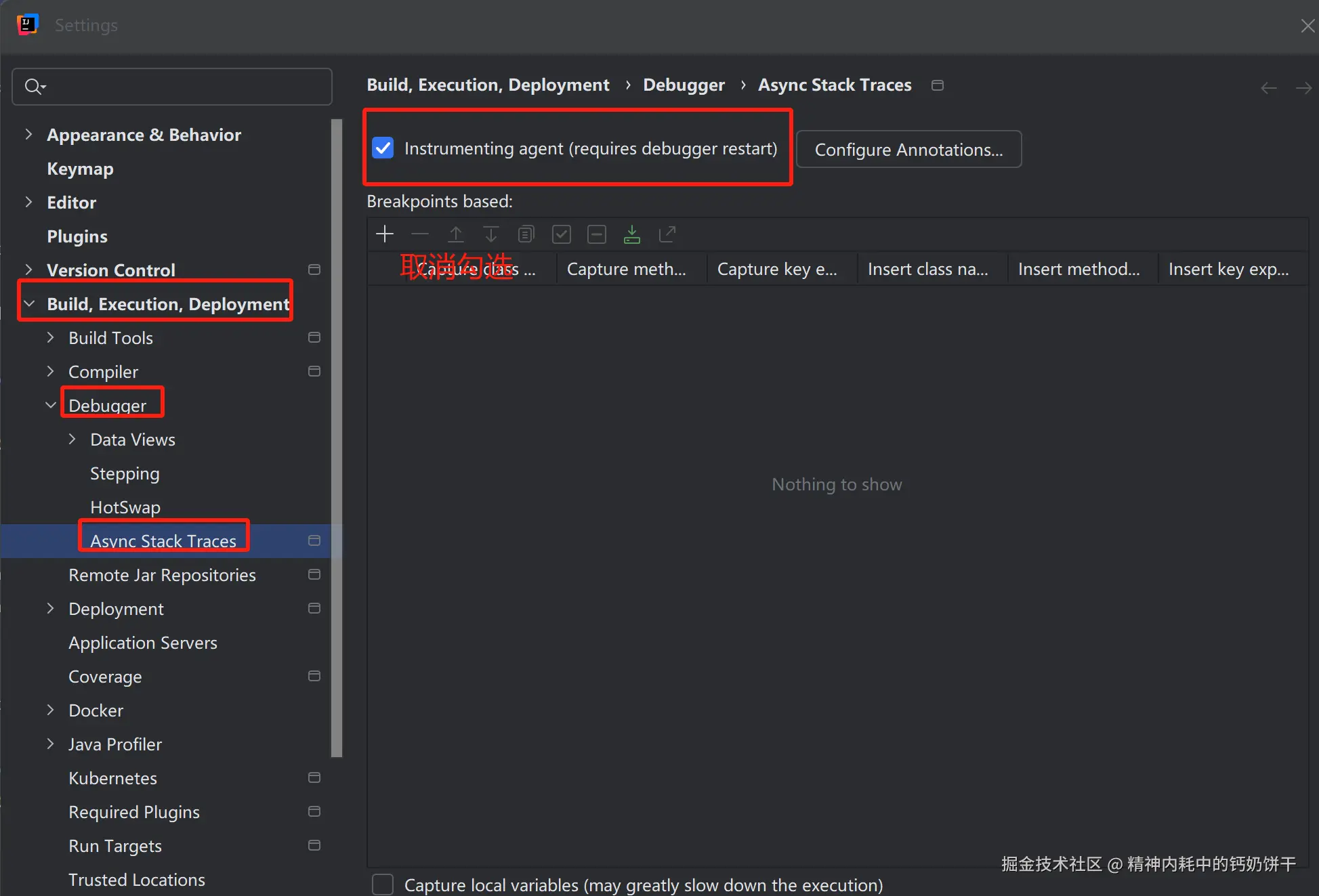Click the settings tree vertical scrollbar

pos(336,433)
